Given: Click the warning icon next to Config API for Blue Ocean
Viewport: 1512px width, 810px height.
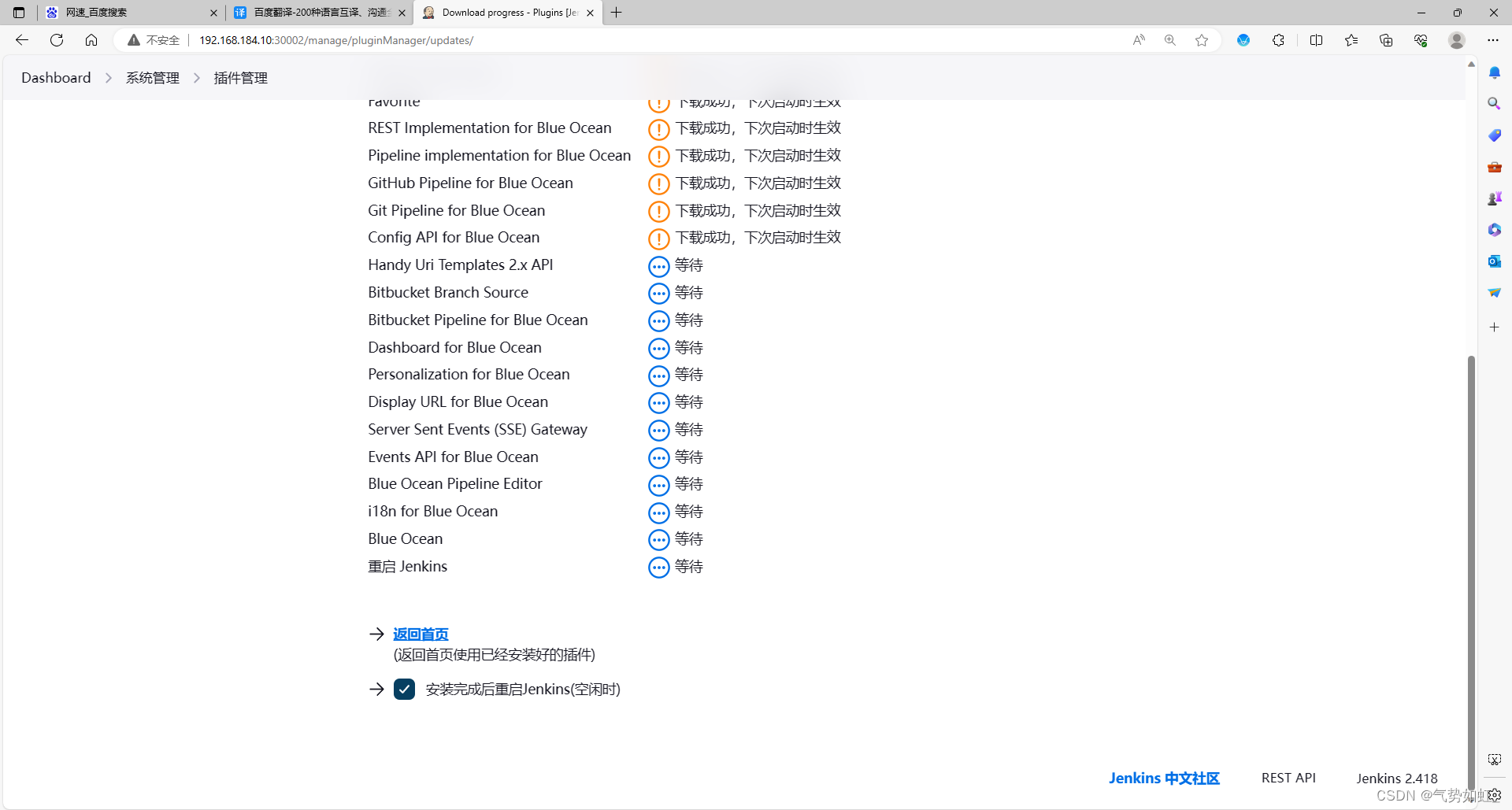Looking at the screenshot, I should (x=659, y=239).
